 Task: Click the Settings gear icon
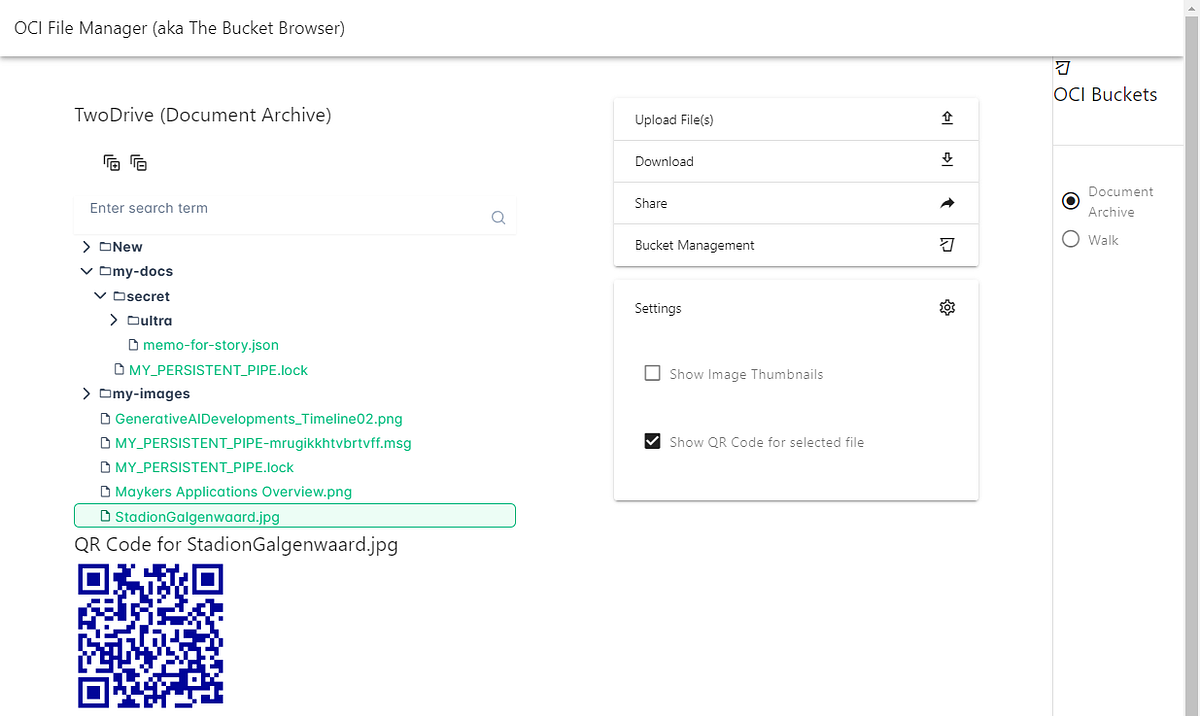point(947,308)
